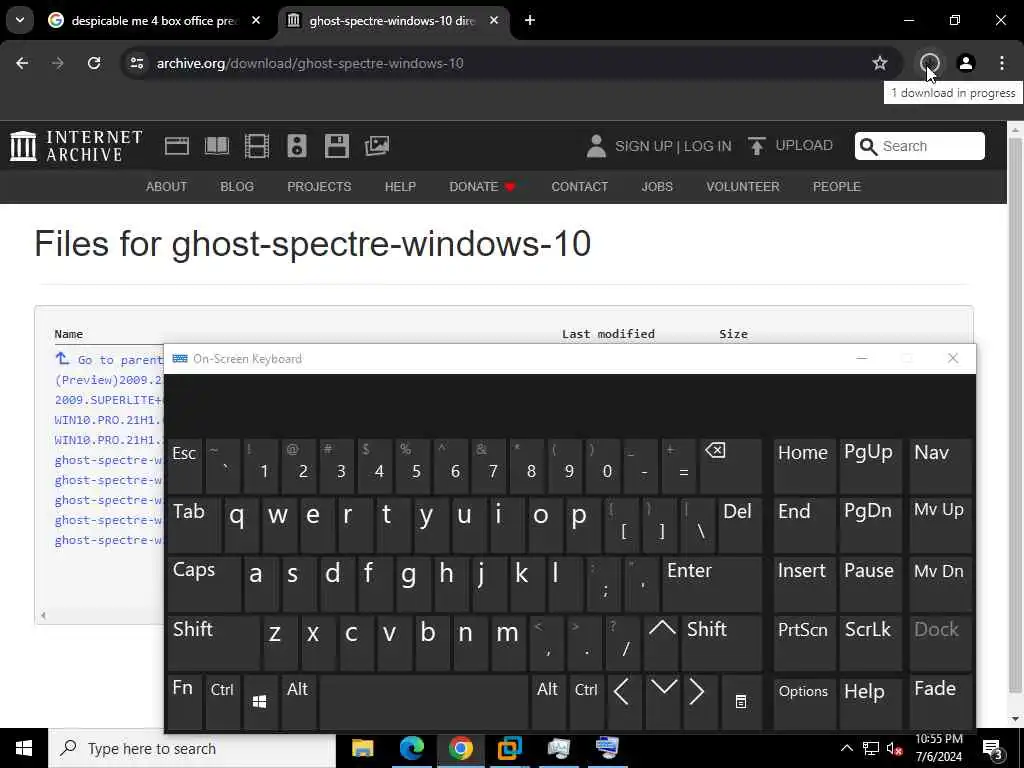1024x768 pixels.
Task: Open the DONATE menu item
Action: coord(482,187)
